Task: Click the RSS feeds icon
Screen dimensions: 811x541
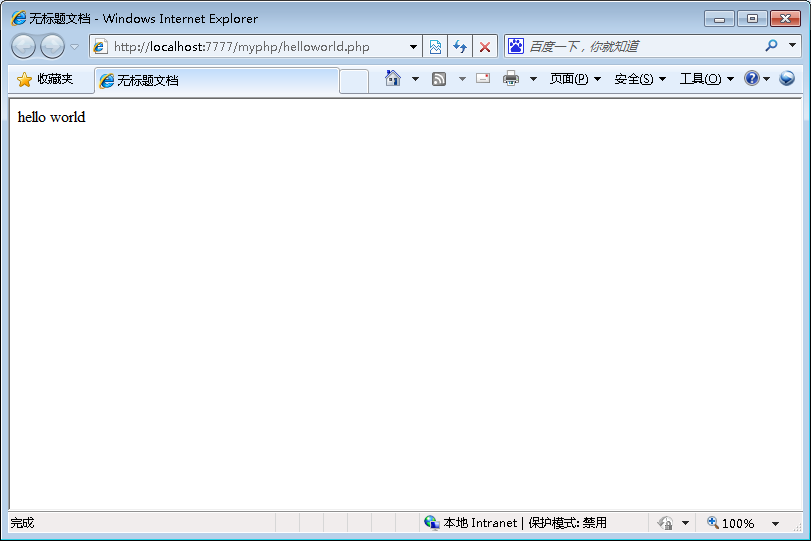Action: point(439,79)
